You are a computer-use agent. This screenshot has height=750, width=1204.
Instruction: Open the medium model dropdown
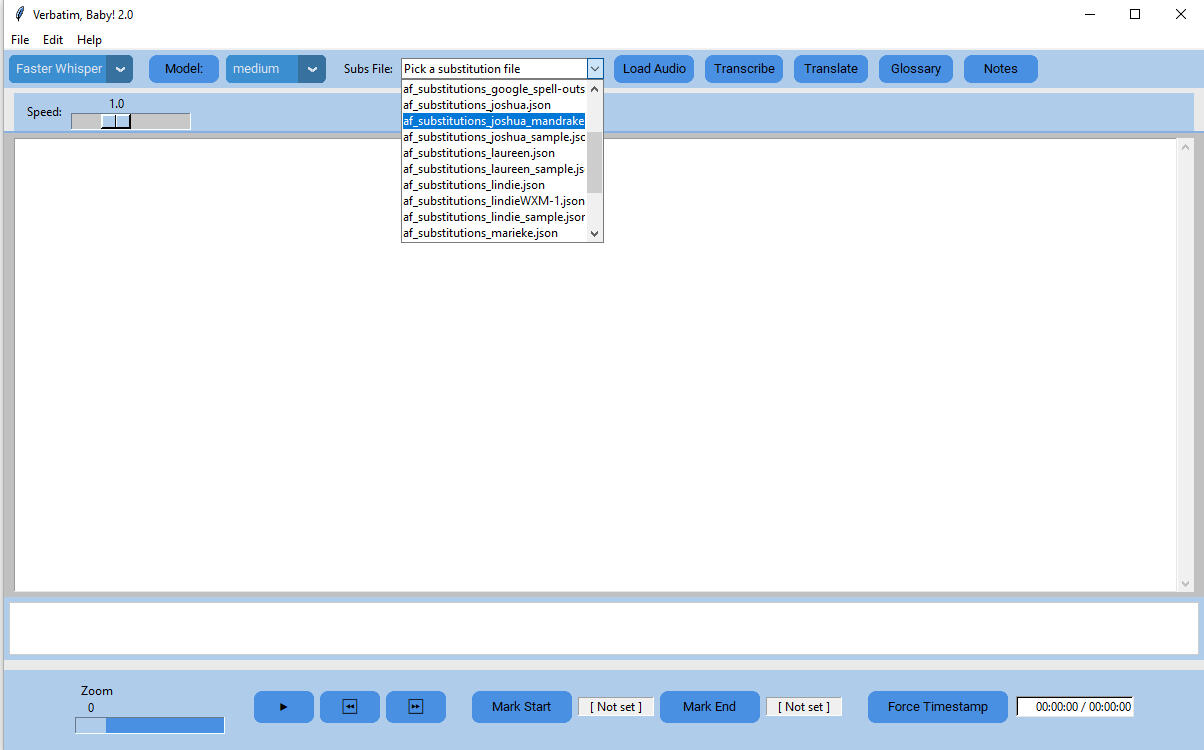coord(313,69)
